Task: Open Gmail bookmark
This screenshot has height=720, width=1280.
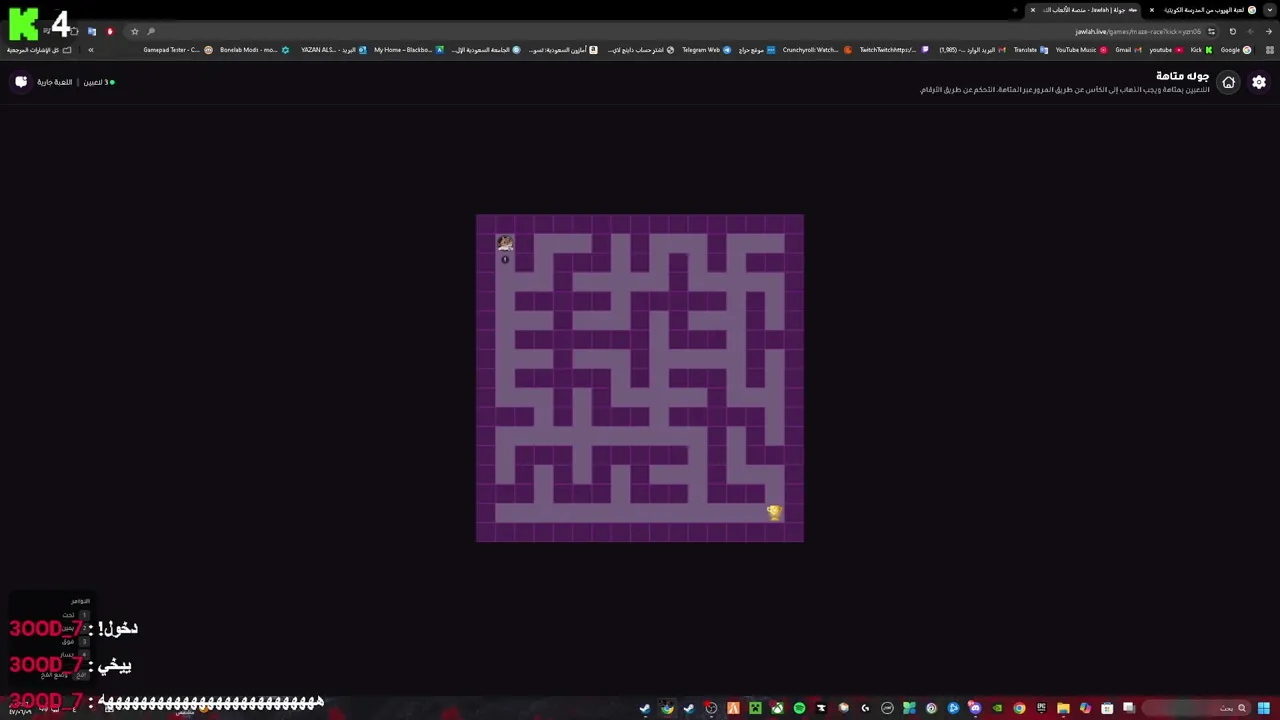Action: click(1129, 50)
